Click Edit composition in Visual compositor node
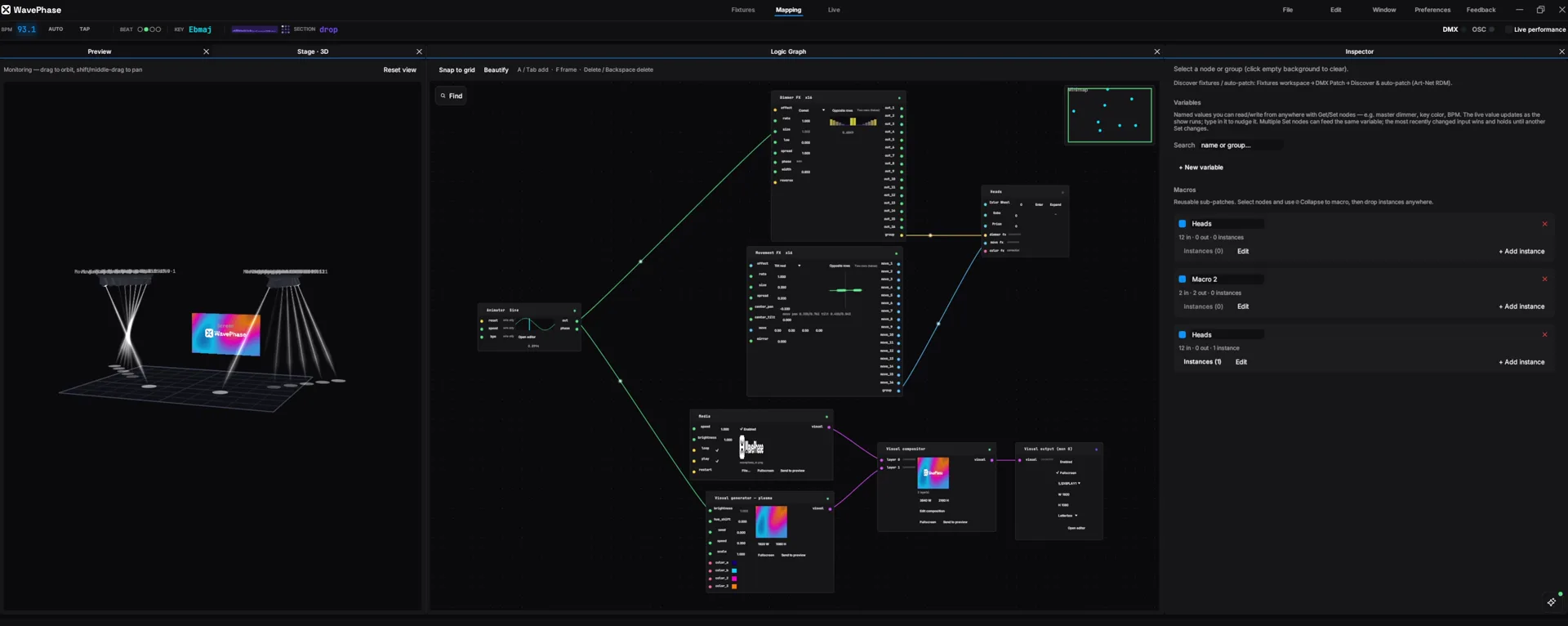The image size is (1568, 626). tap(932, 511)
